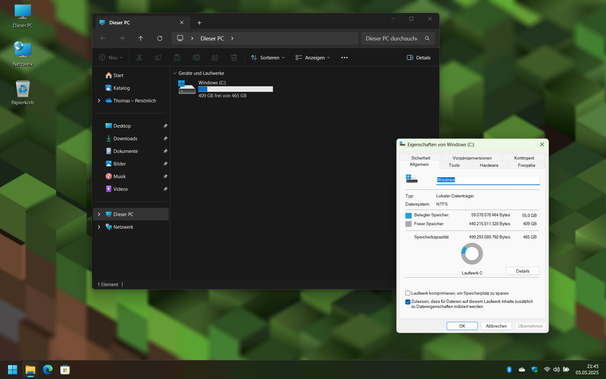Open Katalog in the navigation pane
Viewport: 606px width, 379px height.
click(118, 88)
